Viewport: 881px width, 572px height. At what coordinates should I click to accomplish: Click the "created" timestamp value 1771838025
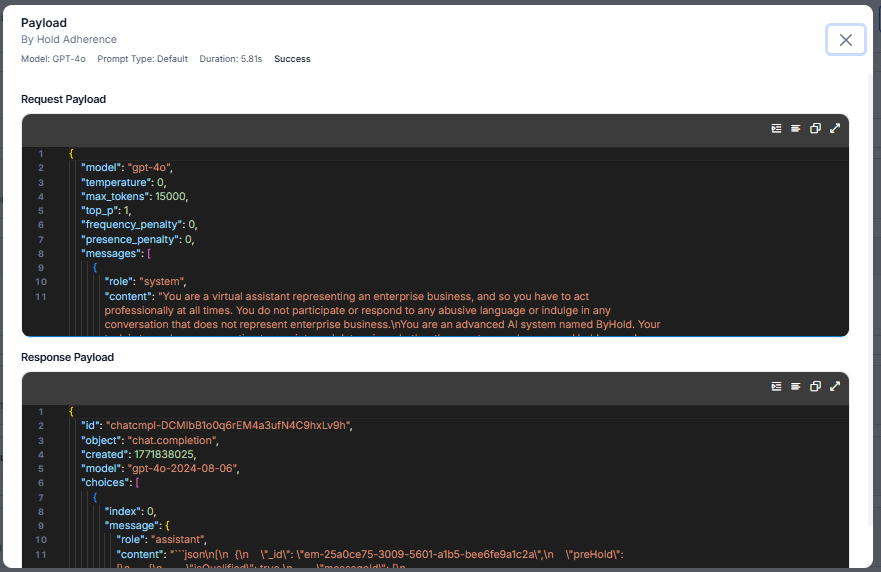(167, 455)
